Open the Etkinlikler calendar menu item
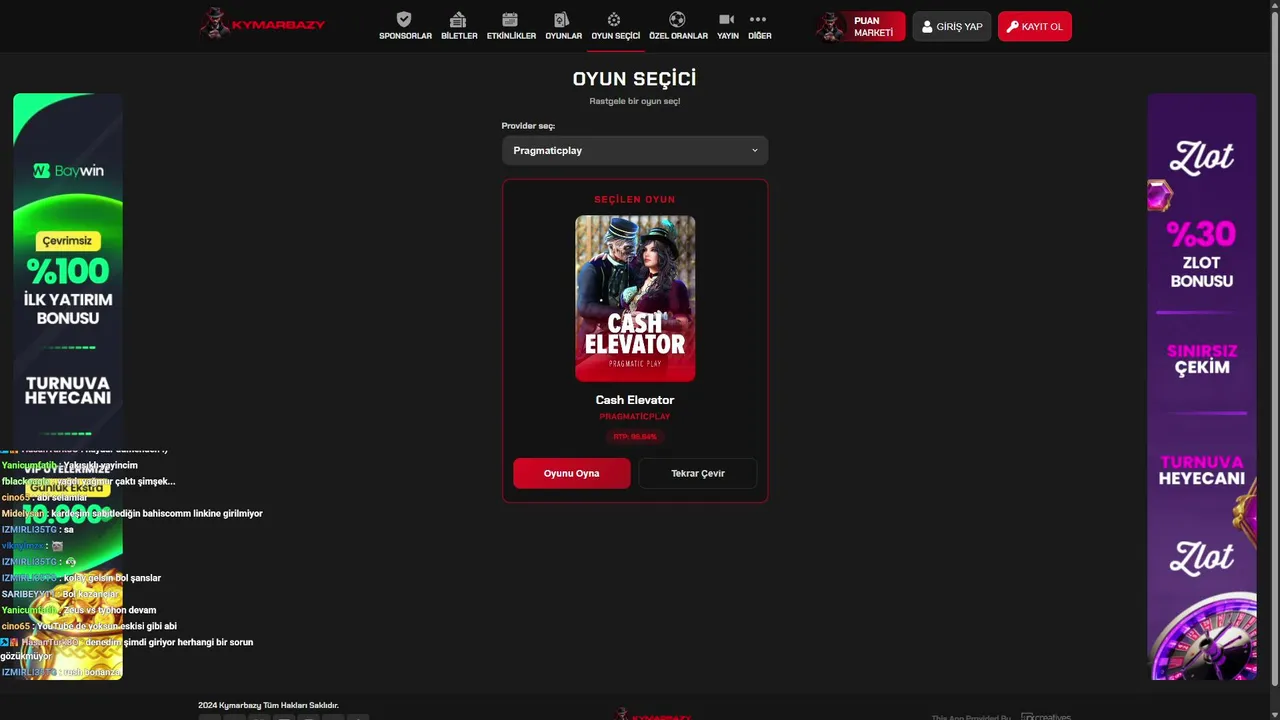The width and height of the screenshot is (1280, 720). click(x=511, y=26)
